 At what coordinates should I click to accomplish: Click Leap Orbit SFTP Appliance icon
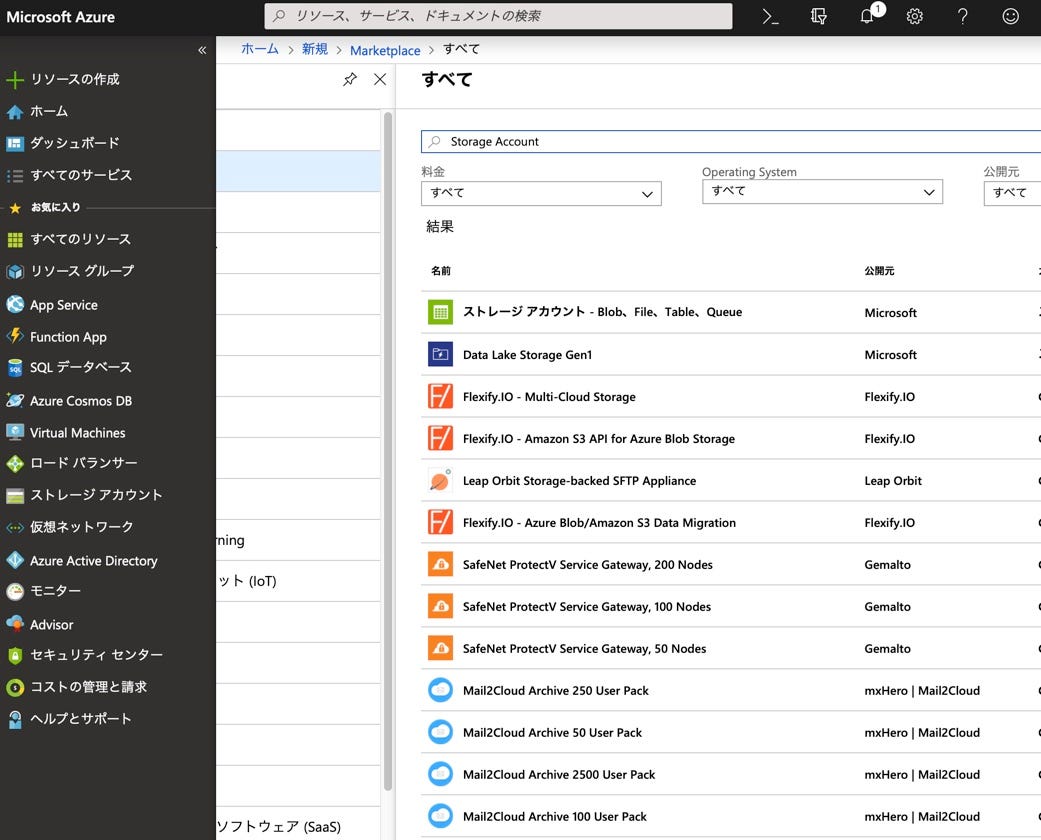(440, 480)
